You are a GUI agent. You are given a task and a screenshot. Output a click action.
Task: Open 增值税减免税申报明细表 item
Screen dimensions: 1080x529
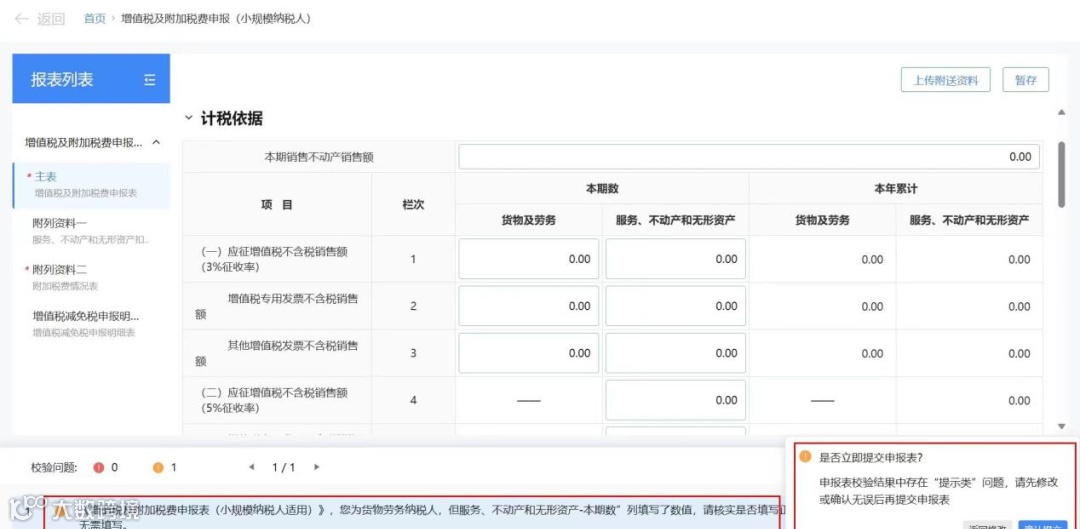coord(91,324)
